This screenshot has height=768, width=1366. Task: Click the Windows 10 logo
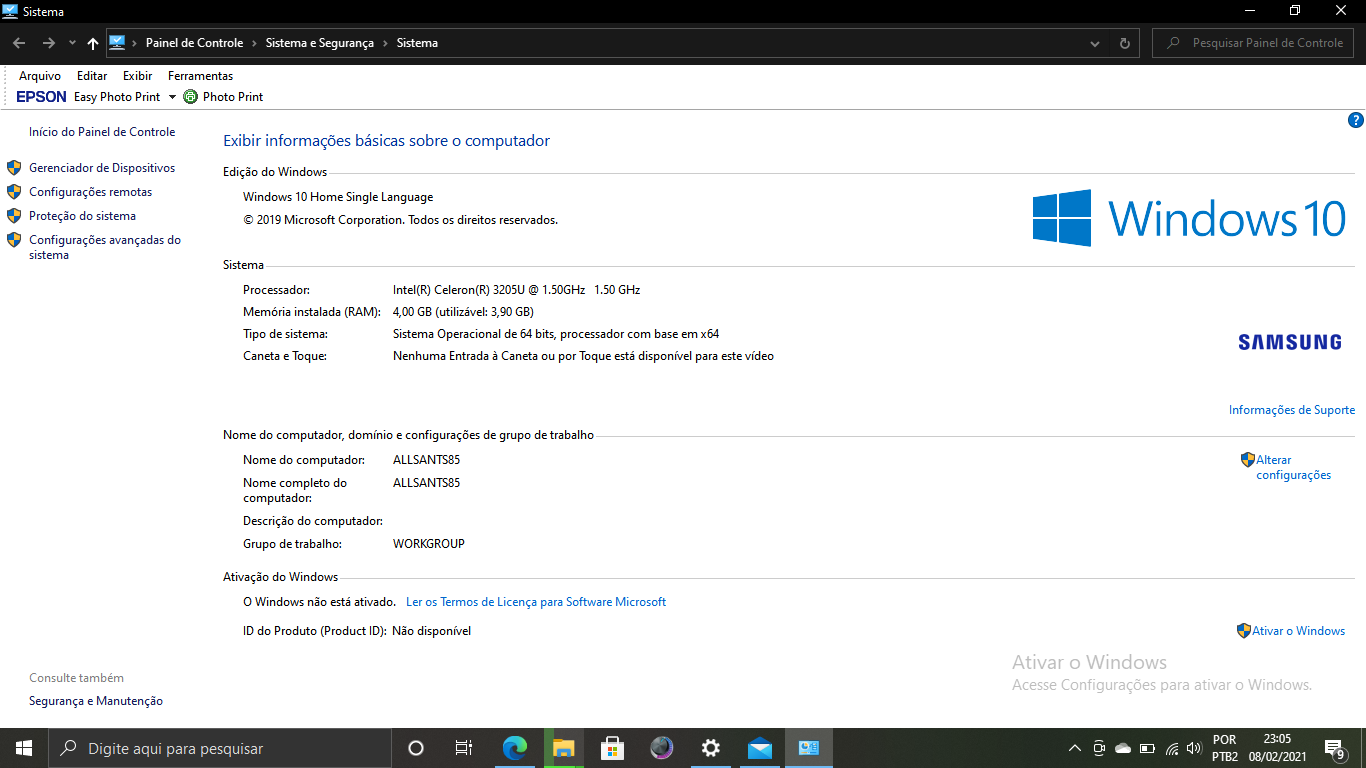(x=1190, y=218)
